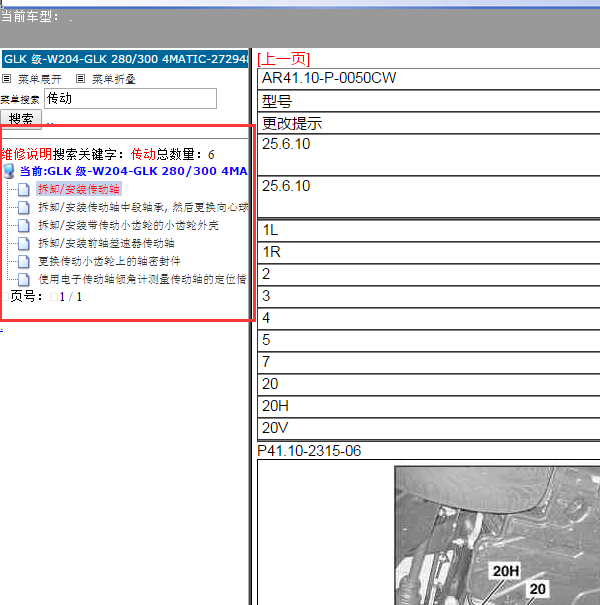
Task: Click the 菜单折叠 list icon
Action: tap(80, 79)
